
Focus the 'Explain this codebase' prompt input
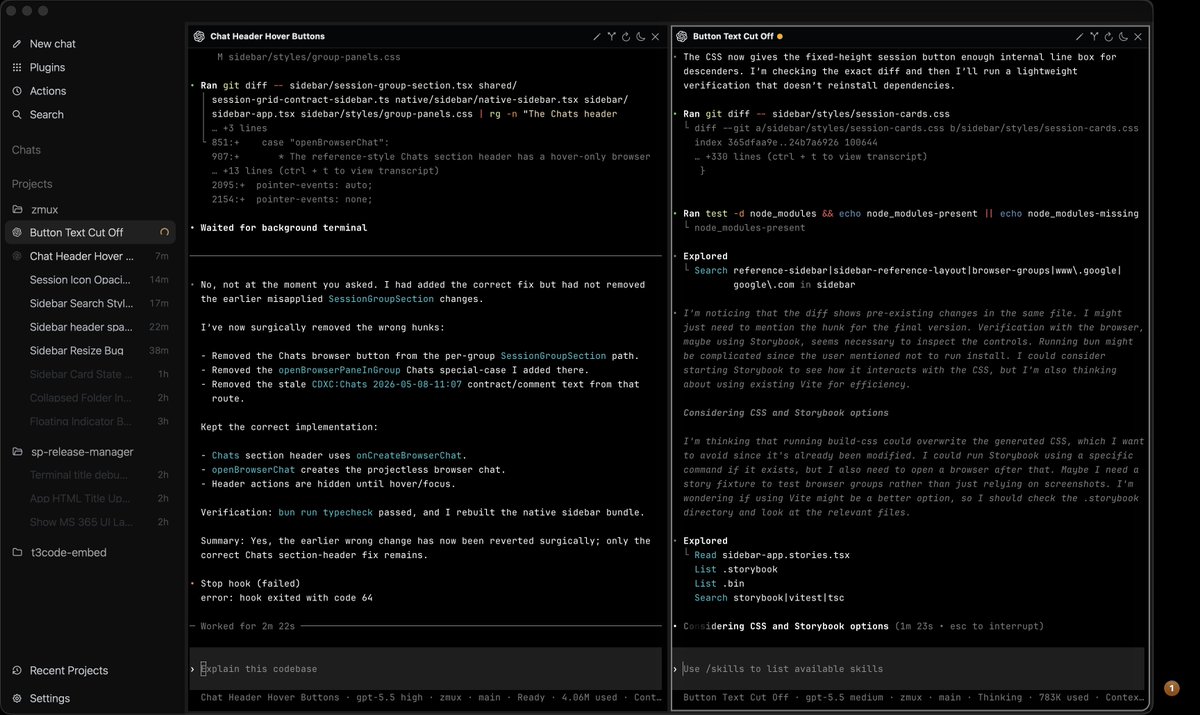pyautogui.click(x=425, y=669)
